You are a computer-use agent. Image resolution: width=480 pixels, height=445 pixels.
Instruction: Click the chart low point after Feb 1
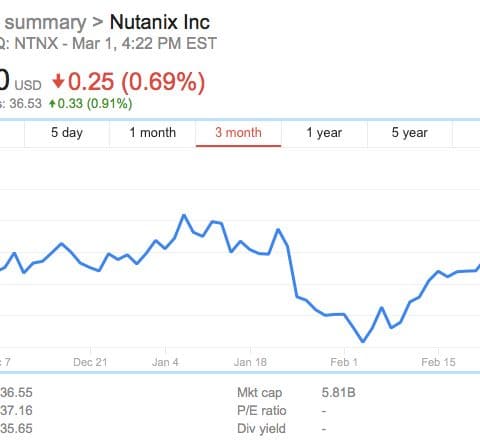[363, 341]
